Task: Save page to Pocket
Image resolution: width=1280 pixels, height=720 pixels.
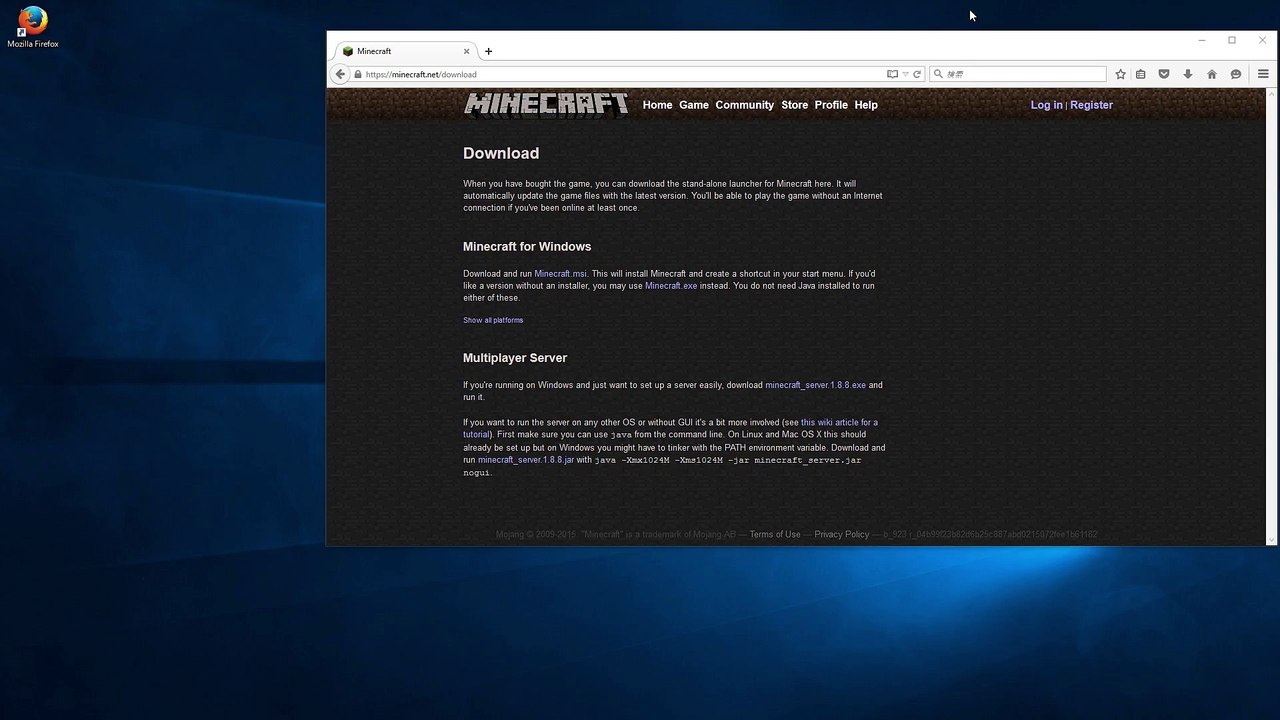Action: [x=1164, y=74]
